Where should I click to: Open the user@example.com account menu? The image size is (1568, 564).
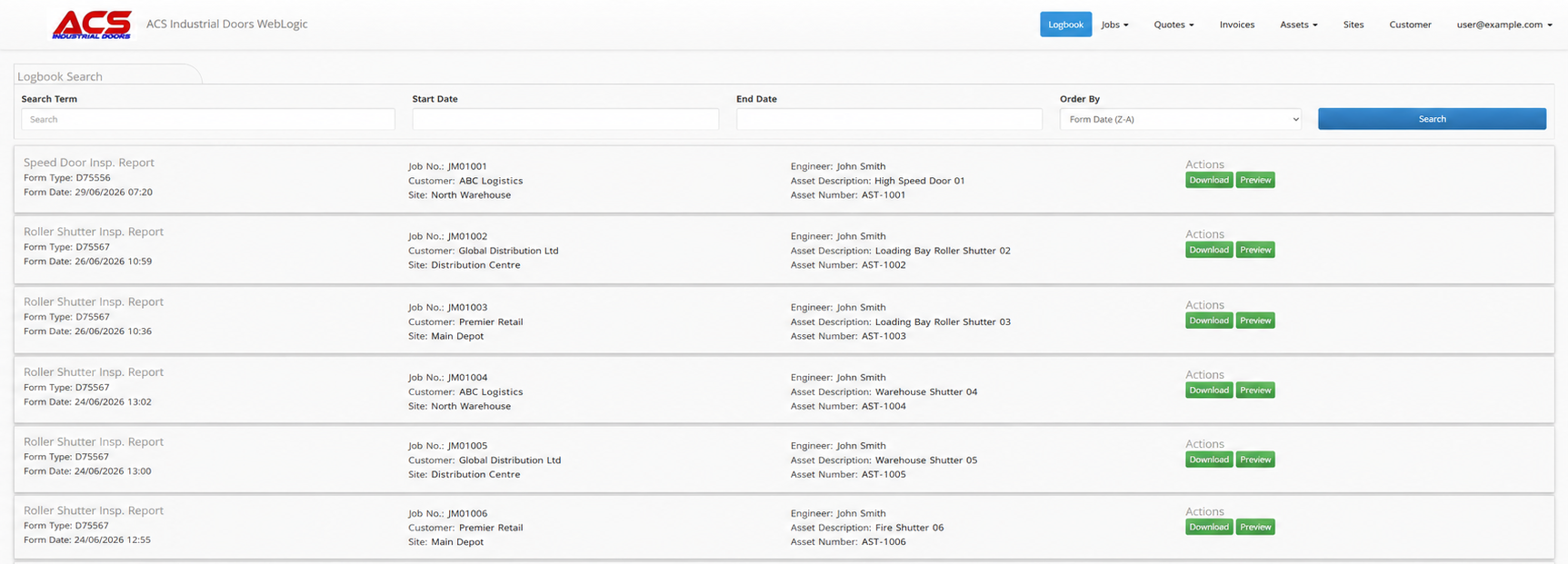[1504, 25]
